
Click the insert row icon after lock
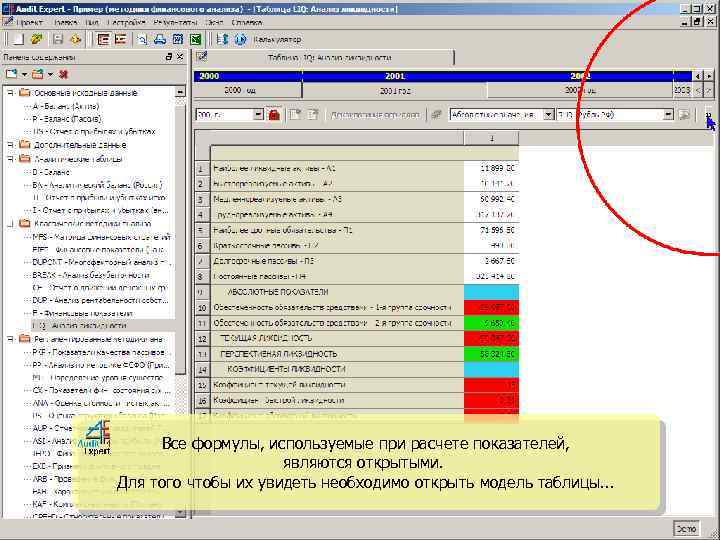[295, 114]
